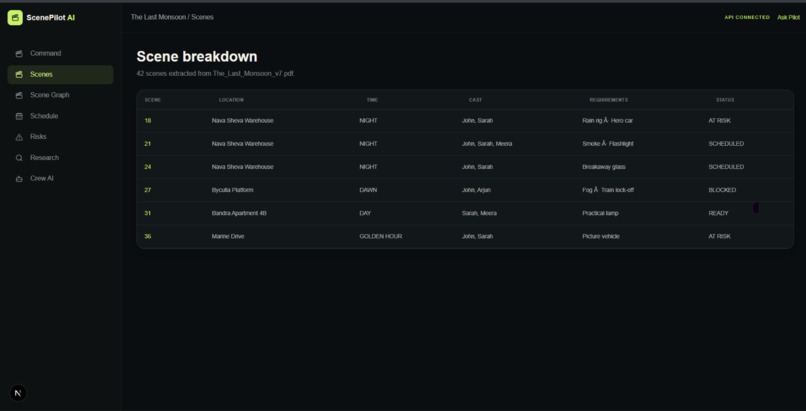Screen dimensions: 806x411
Task: Click the Risks warning triangle icon
Action: pos(19,137)
